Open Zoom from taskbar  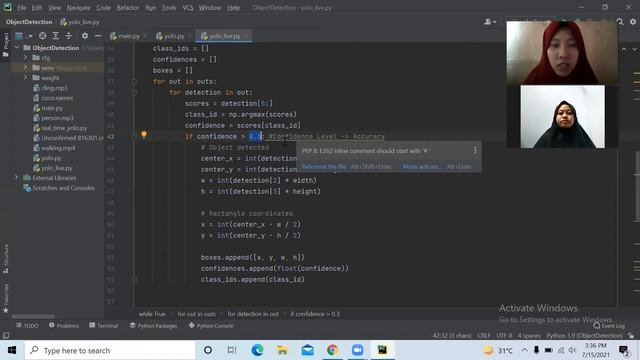[x=358, y=350]
